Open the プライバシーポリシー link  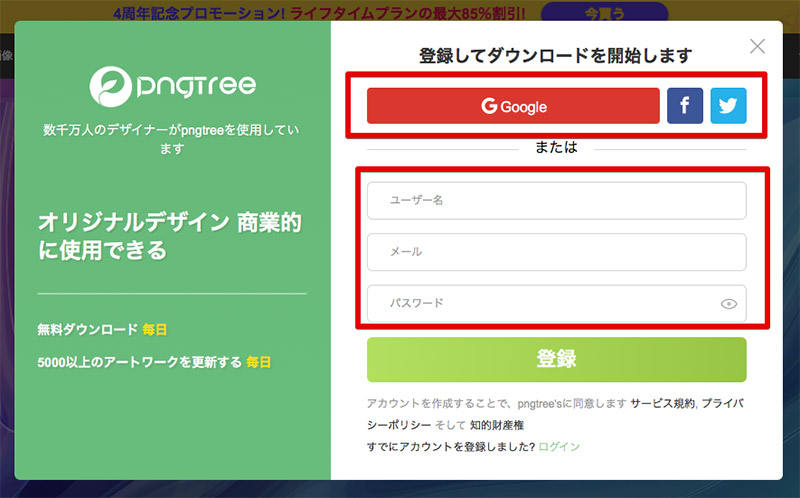722,404
